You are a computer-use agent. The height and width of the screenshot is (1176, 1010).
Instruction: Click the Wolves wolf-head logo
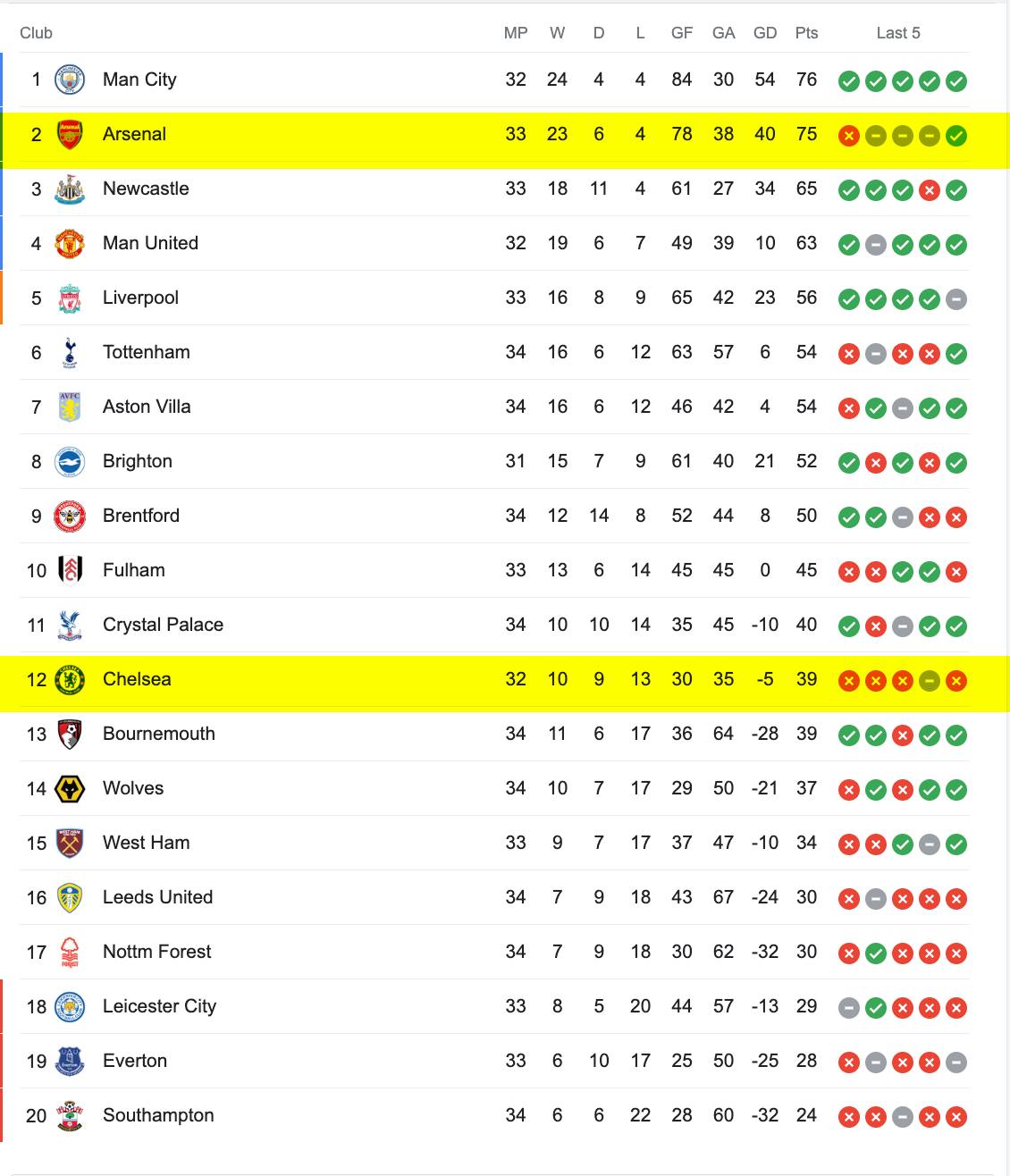coord(70,788)
